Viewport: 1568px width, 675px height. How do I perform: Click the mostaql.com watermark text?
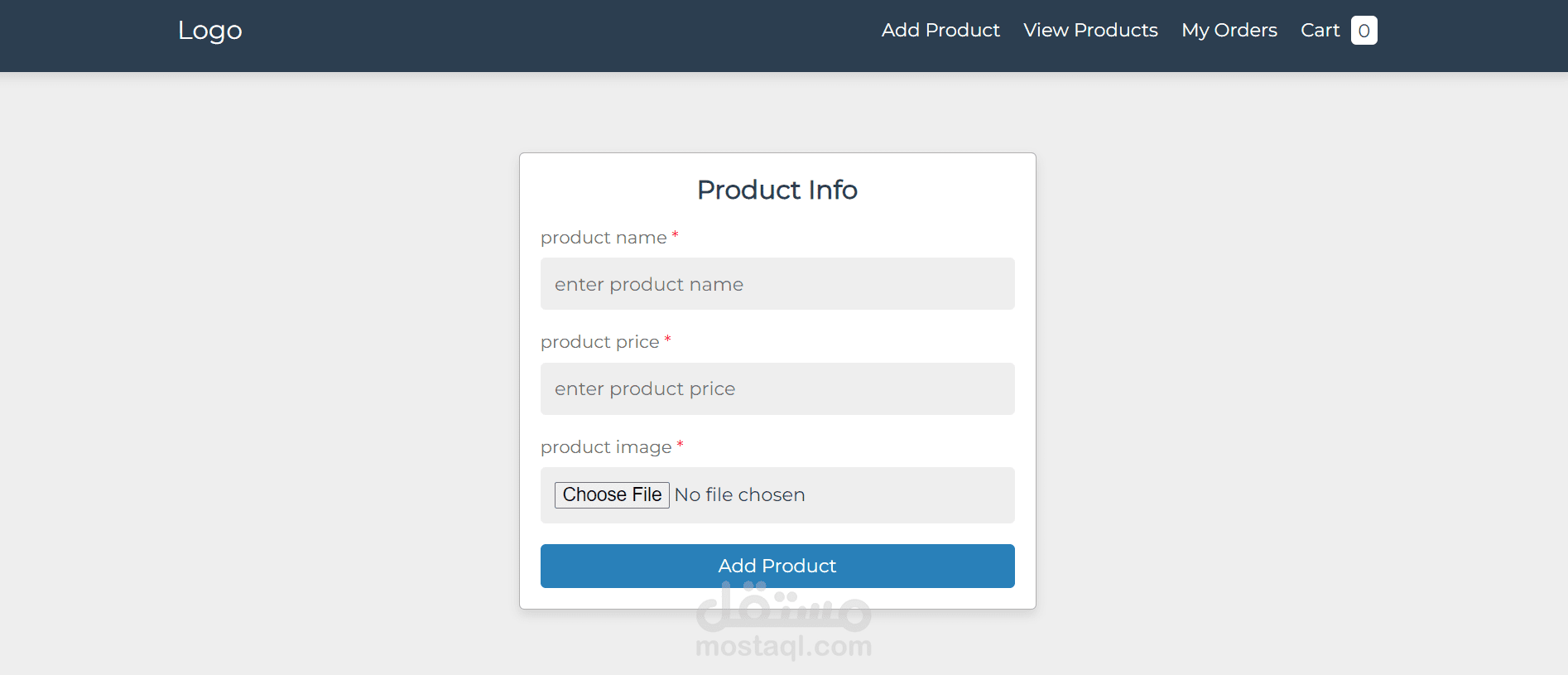pyautogui.click(x=783, y=646)
